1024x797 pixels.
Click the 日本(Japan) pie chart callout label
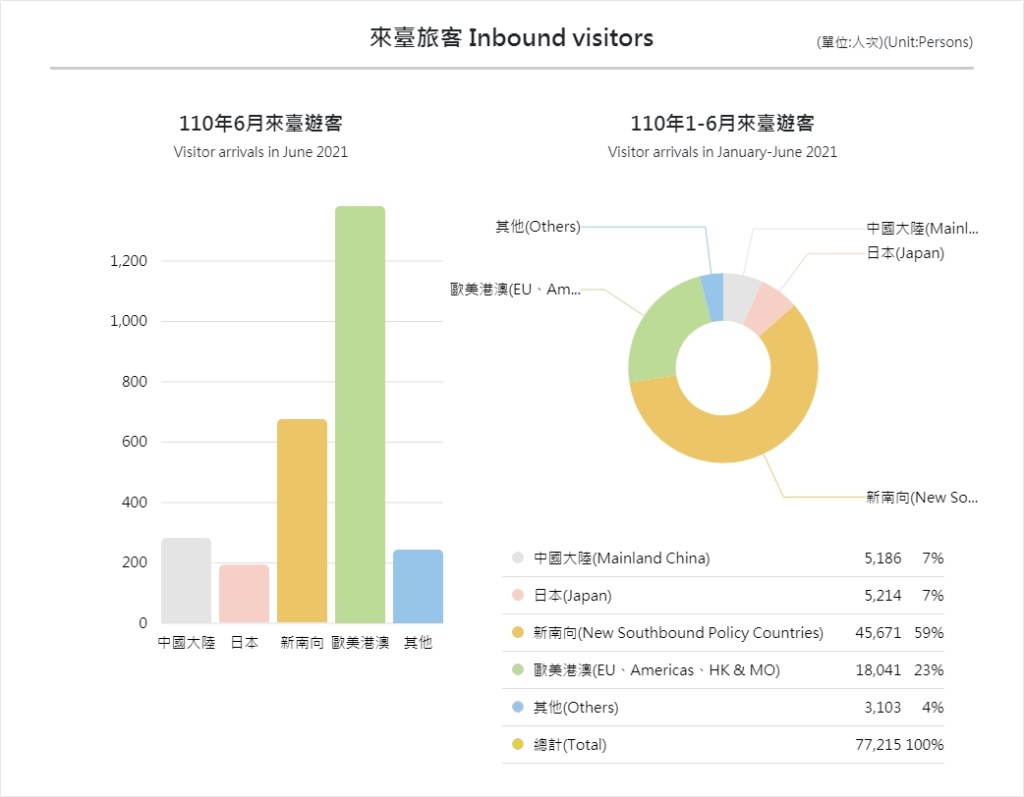905,253
